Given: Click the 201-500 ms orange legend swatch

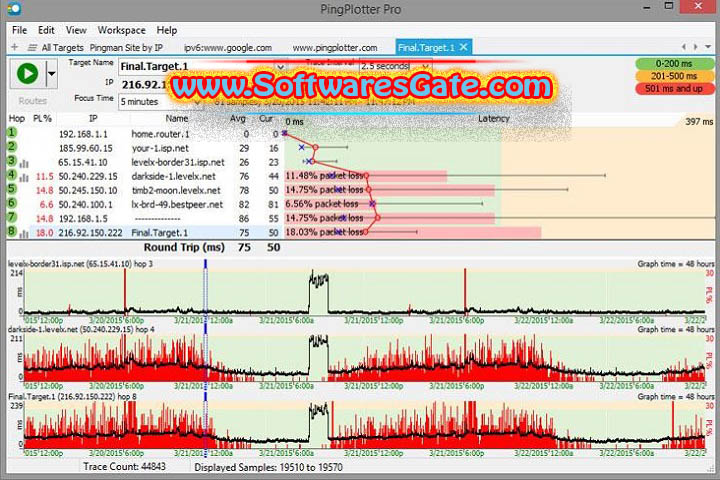Looking at the screenshot, I should pyautogui.click(x=674, y=76).
